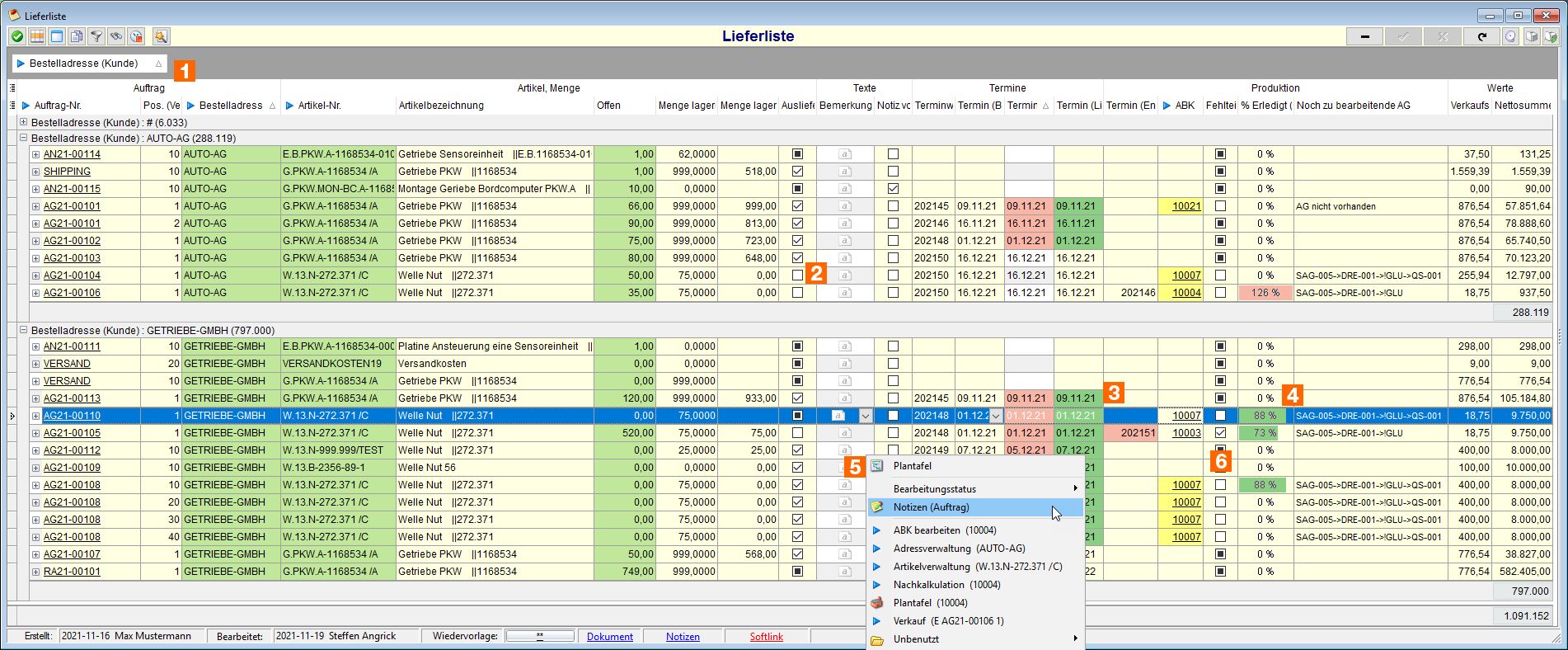
Task: Open the Dokument link in status bar
Action: tap(610, 637)
